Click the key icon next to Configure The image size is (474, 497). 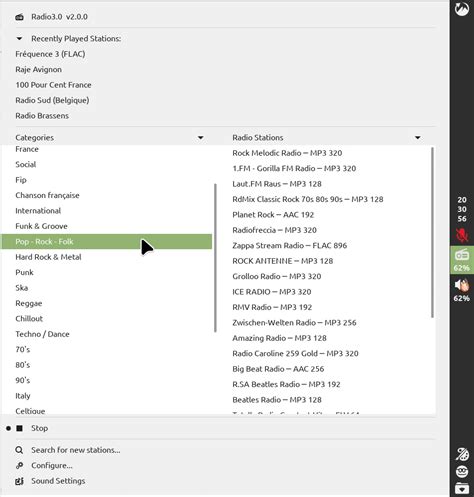point(19,465)
